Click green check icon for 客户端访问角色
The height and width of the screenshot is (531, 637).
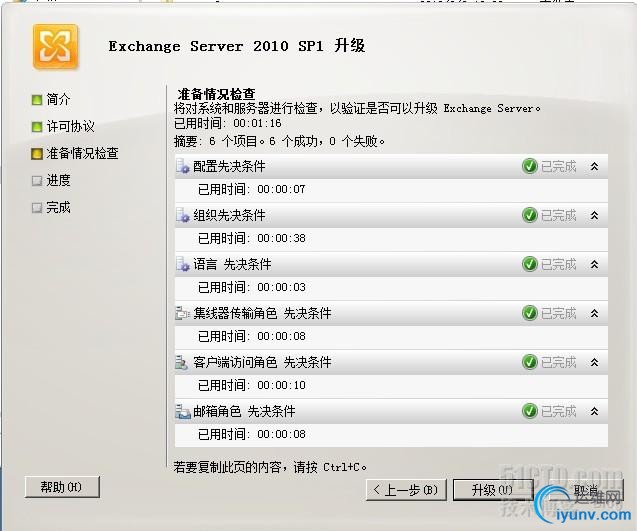[x=530, y=362]
